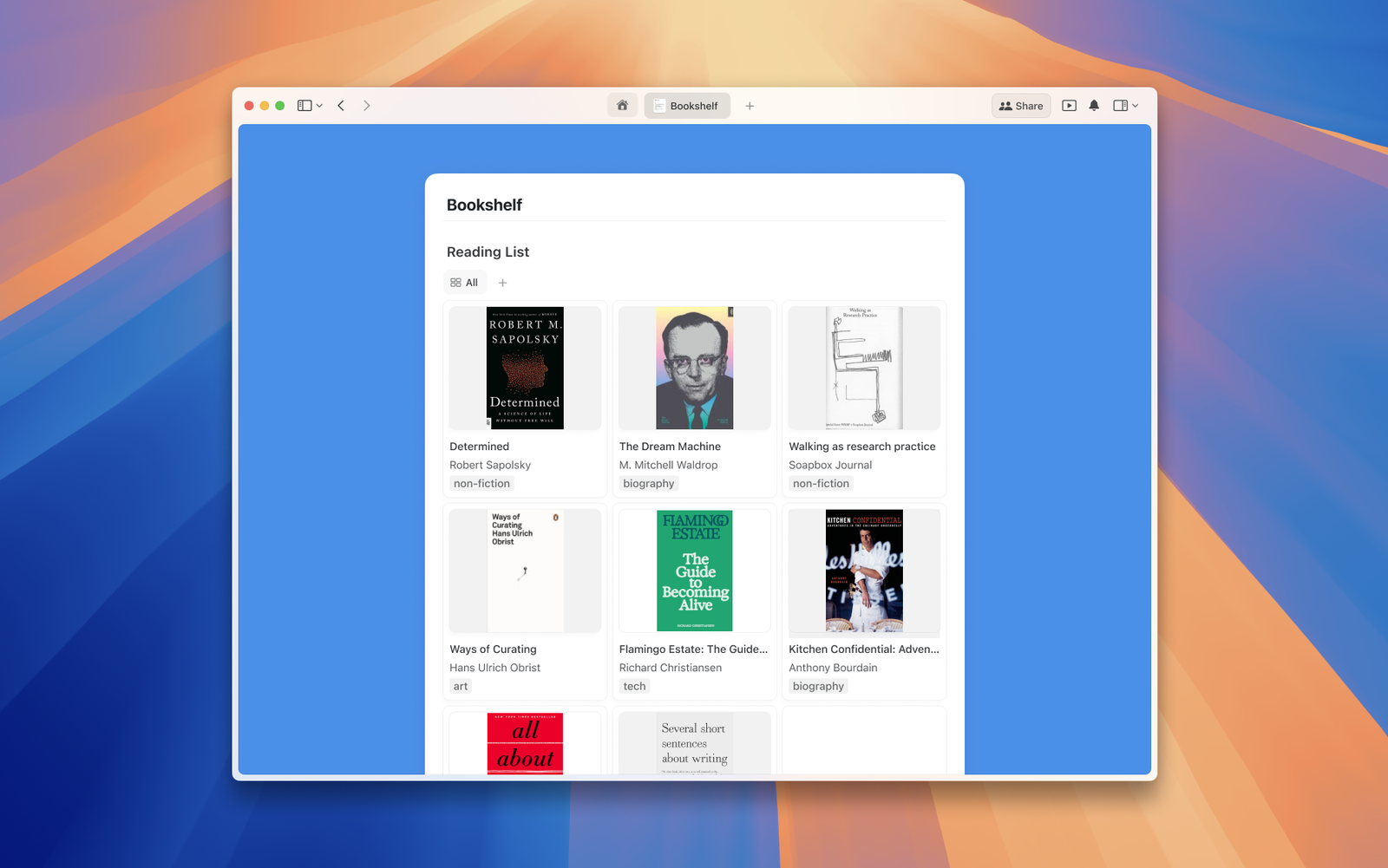Go forward with the forward arrow
The image size is (1388, 868).
(367, 106)
